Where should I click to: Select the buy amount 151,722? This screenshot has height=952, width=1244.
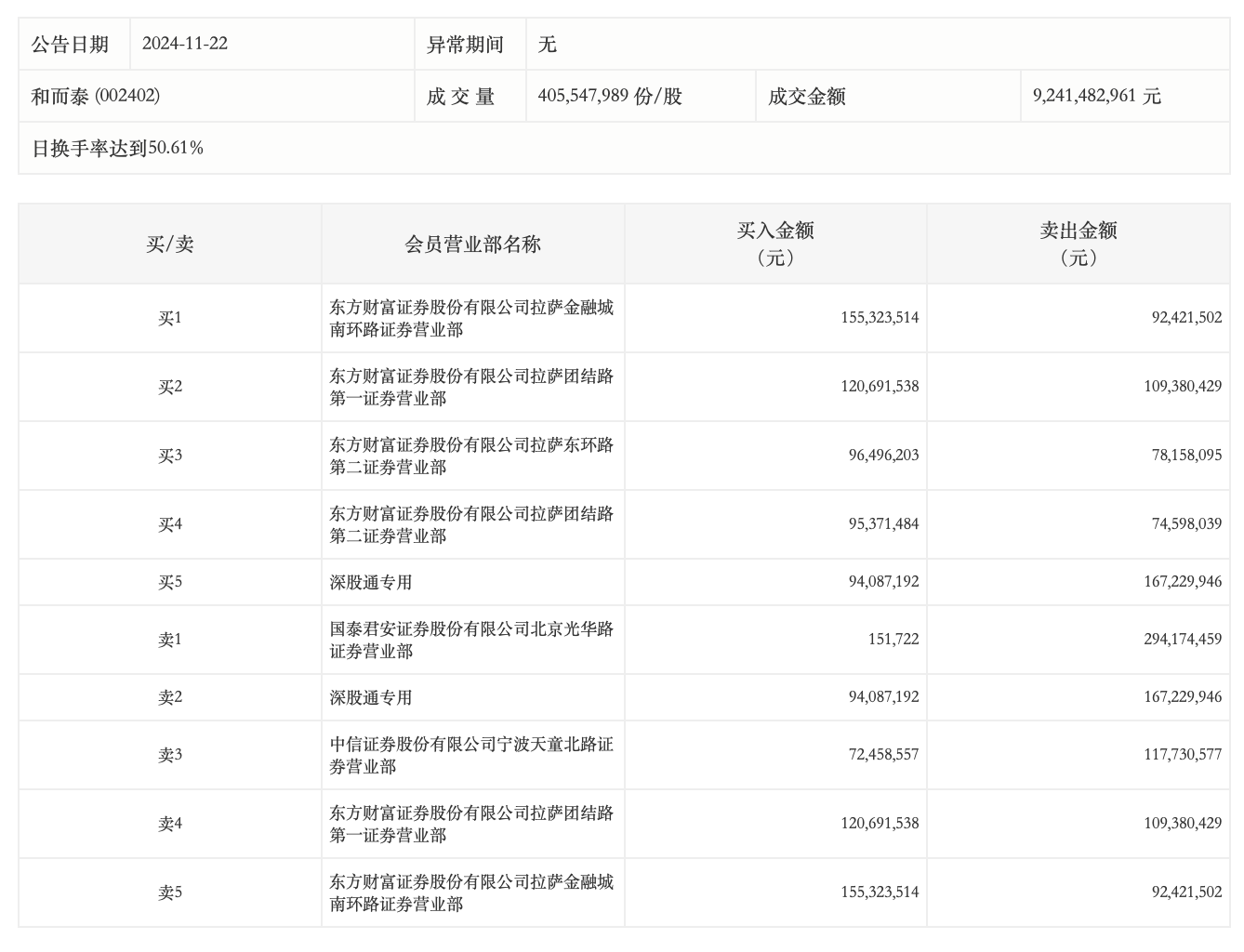pos(893,640)
